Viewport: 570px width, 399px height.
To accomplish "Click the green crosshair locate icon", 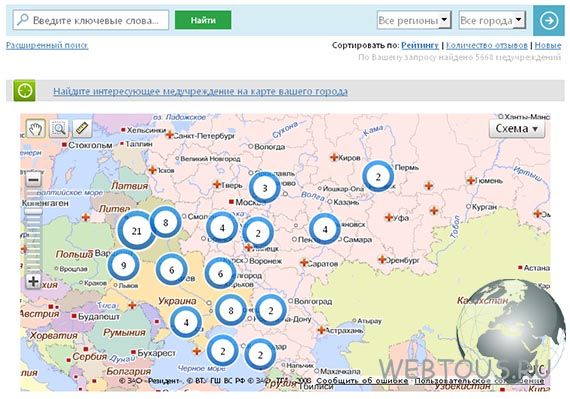I will [x=24, y=90].
